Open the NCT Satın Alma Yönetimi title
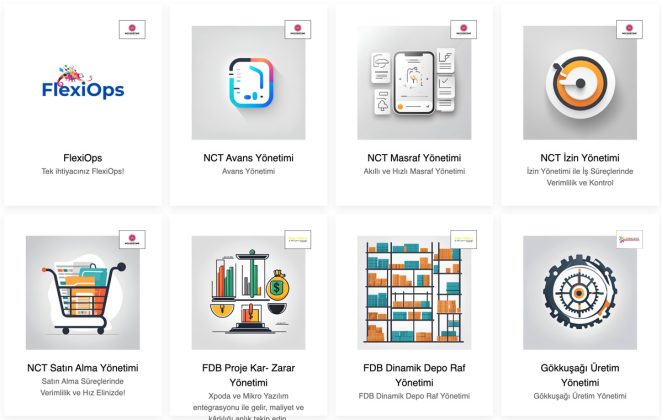662x420 pixels. point(83,368)
